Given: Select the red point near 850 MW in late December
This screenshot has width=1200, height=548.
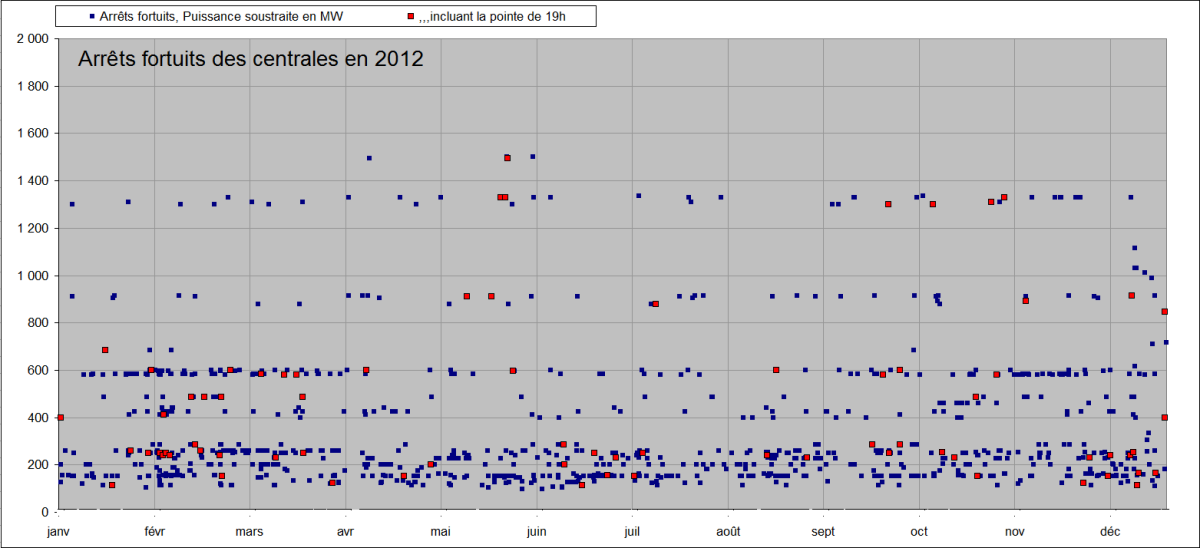Looking at the screenshot, I should coord(1164,312).
